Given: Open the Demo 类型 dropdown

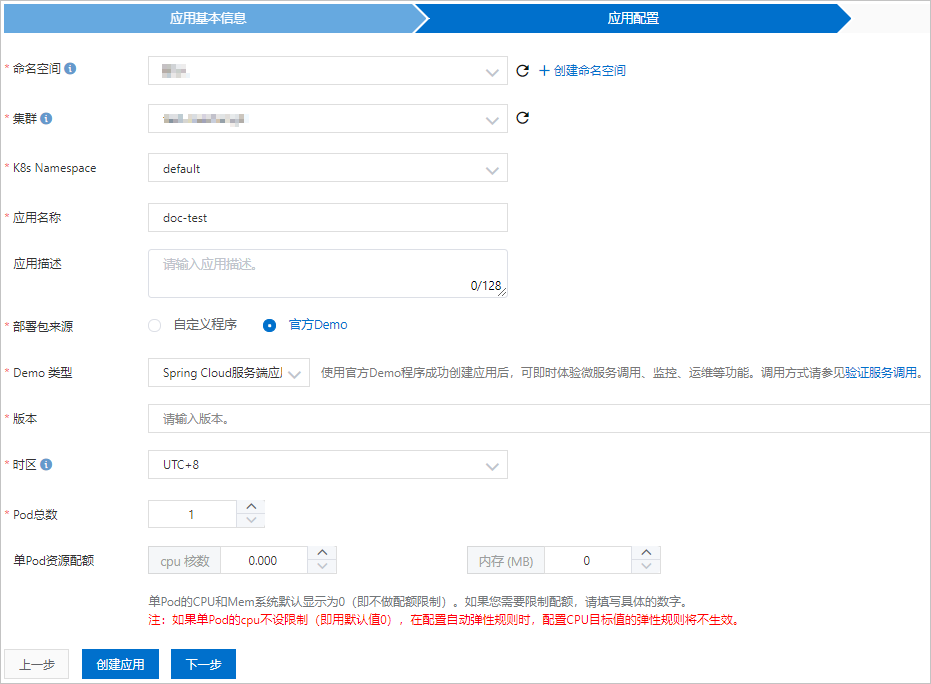Looking at the screenshot, I should (229, 372).
